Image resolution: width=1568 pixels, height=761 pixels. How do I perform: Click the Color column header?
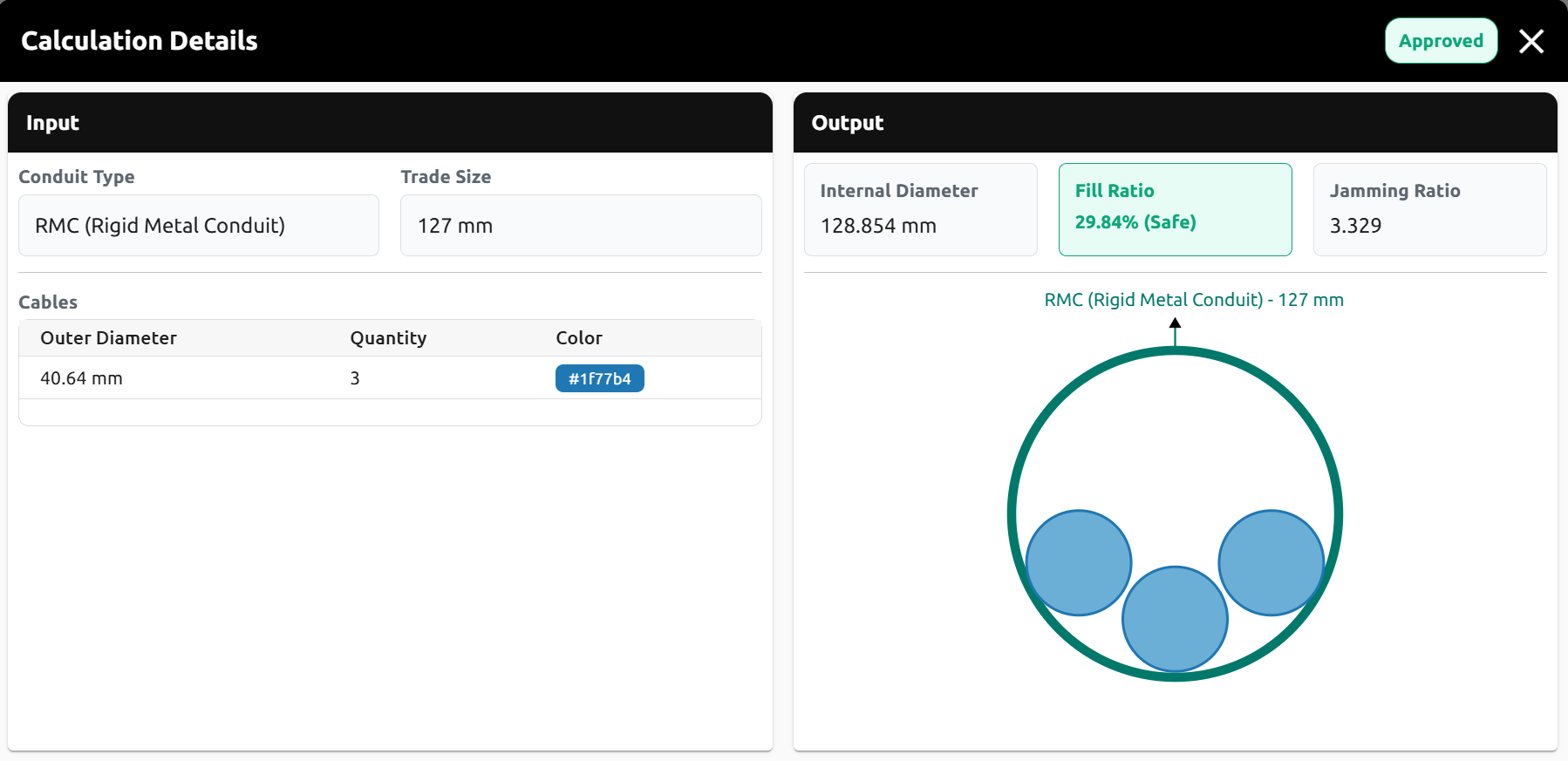coord(579,338)
